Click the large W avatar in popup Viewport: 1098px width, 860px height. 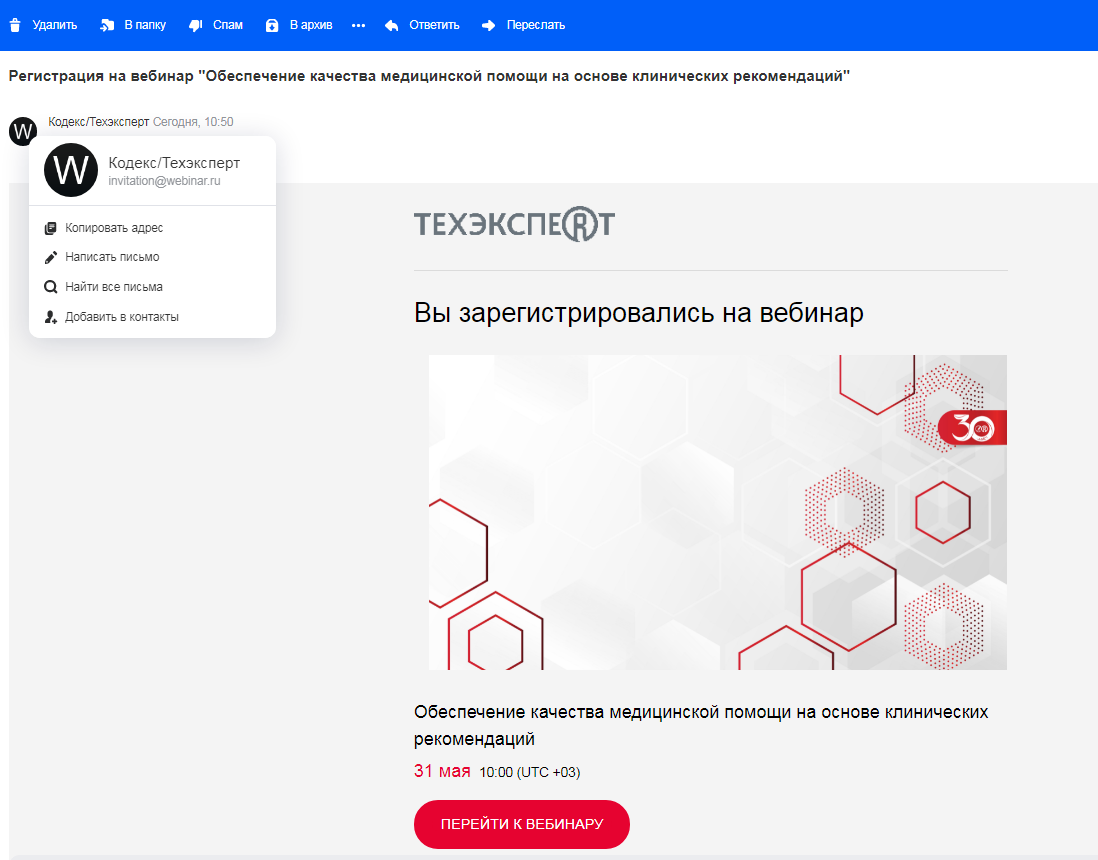(71, 170)
